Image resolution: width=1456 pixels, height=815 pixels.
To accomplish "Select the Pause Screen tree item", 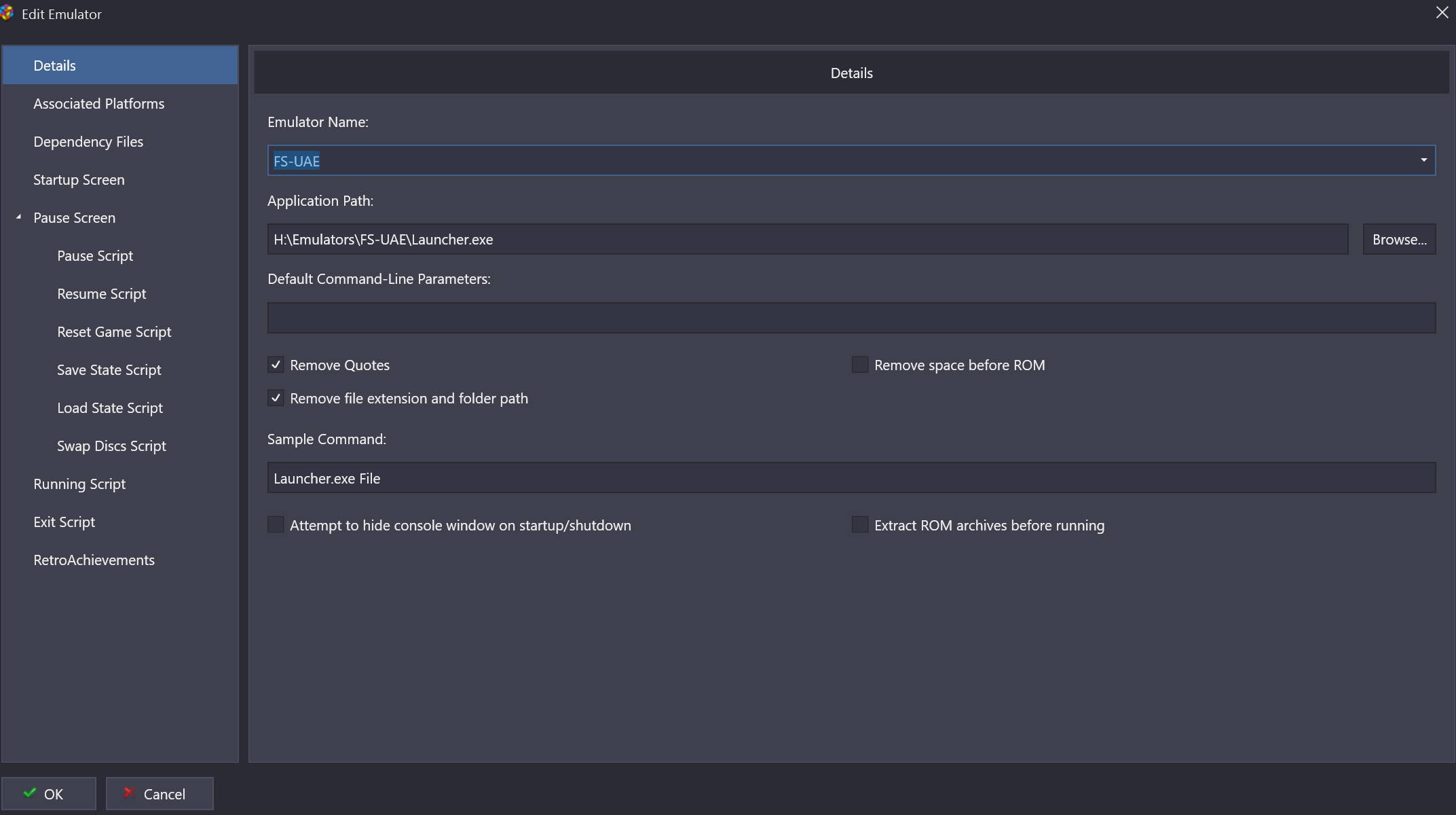I will pyautogui.click(x=75, y=217).
